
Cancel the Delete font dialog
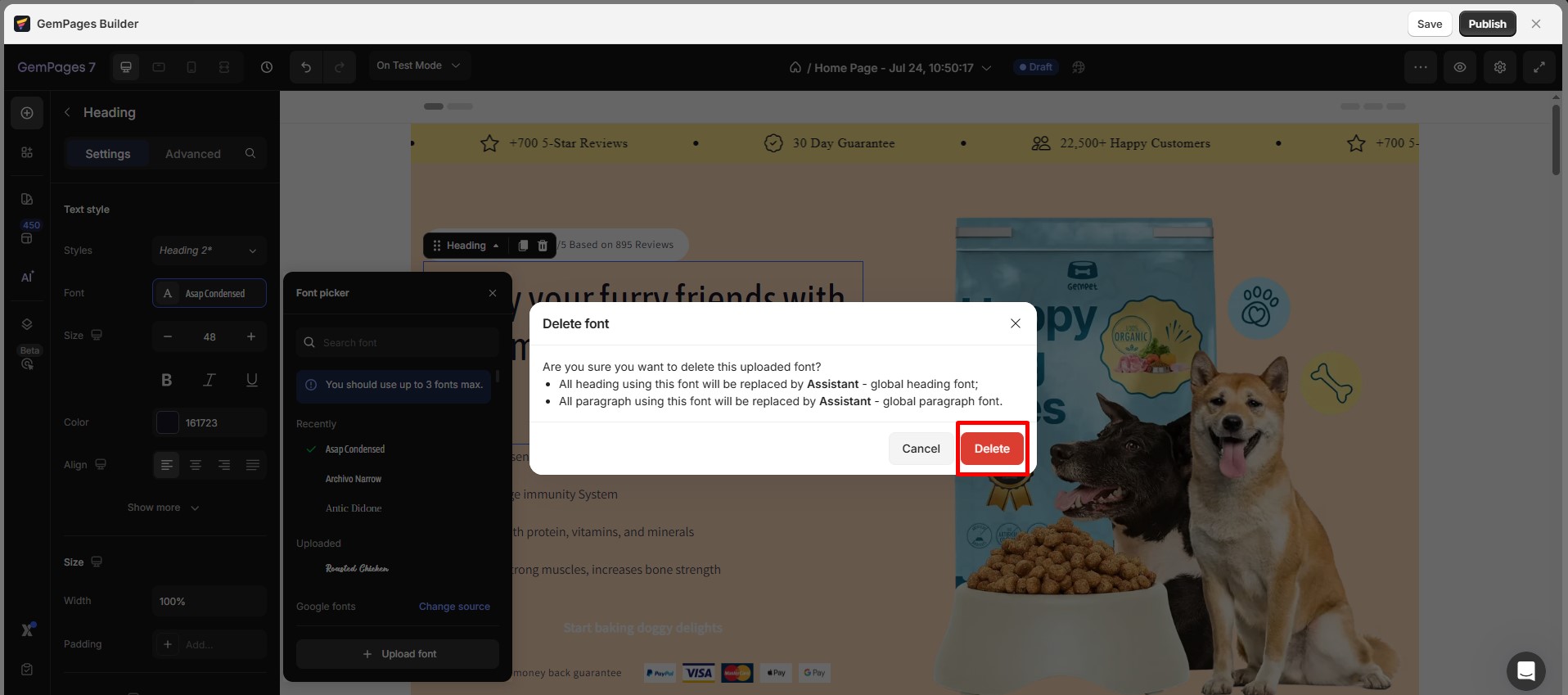pyautogui.click(x=921, y=449)
